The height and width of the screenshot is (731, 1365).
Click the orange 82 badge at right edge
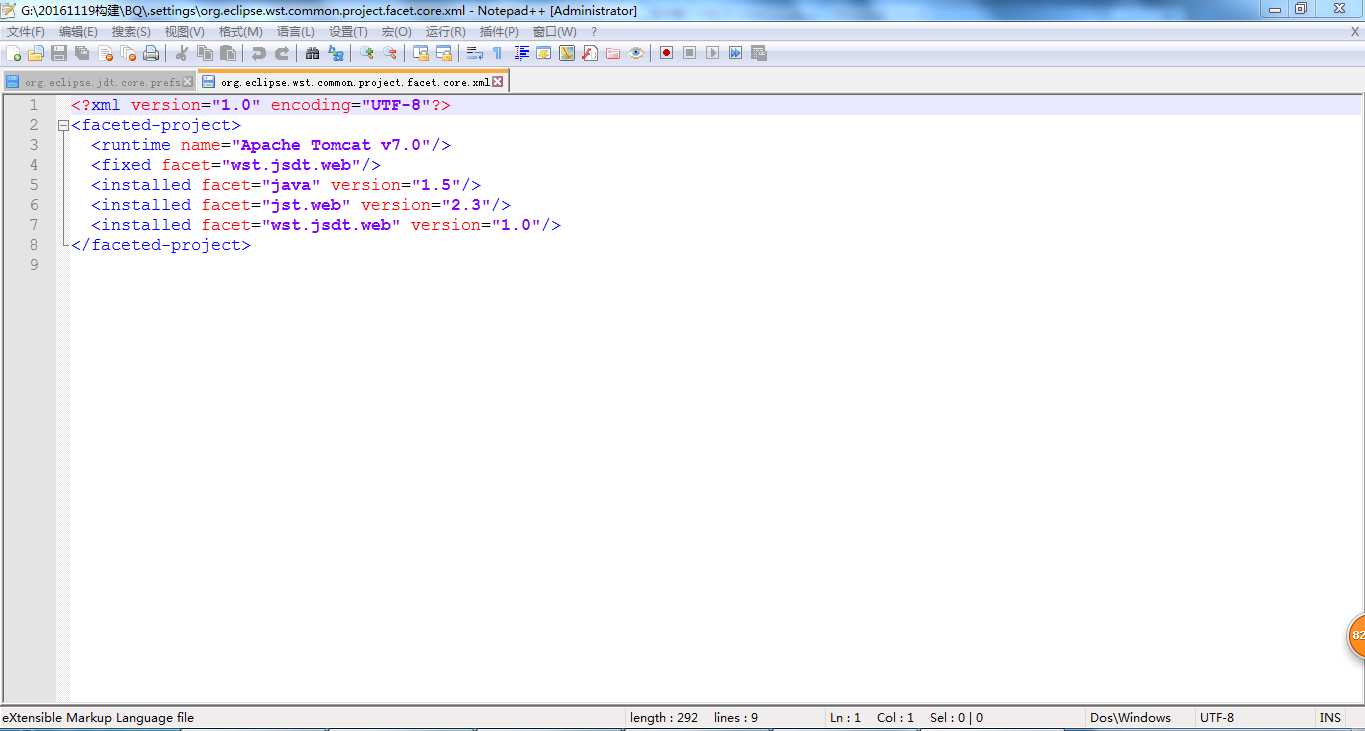click(1356, 635)
